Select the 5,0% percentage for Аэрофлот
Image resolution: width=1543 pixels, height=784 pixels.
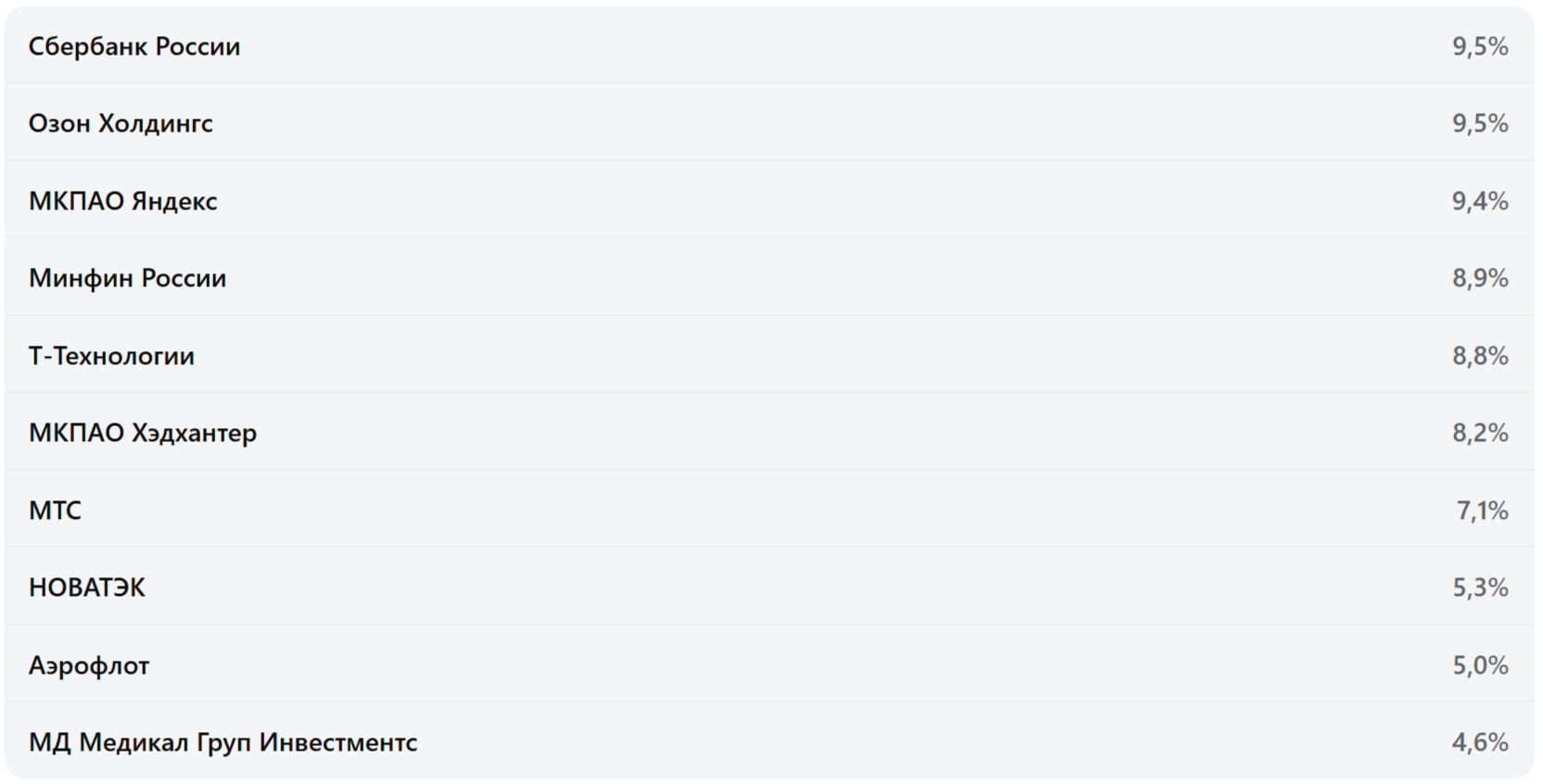click(x=1480, y=665)
